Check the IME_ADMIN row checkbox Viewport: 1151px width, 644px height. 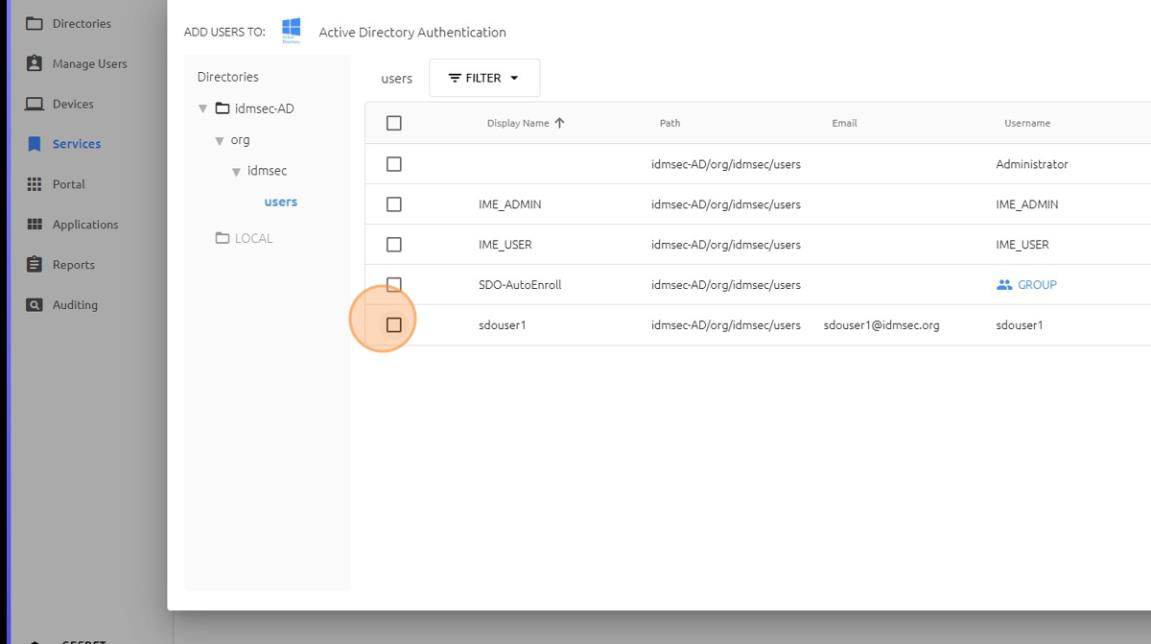tap(394, 204)
